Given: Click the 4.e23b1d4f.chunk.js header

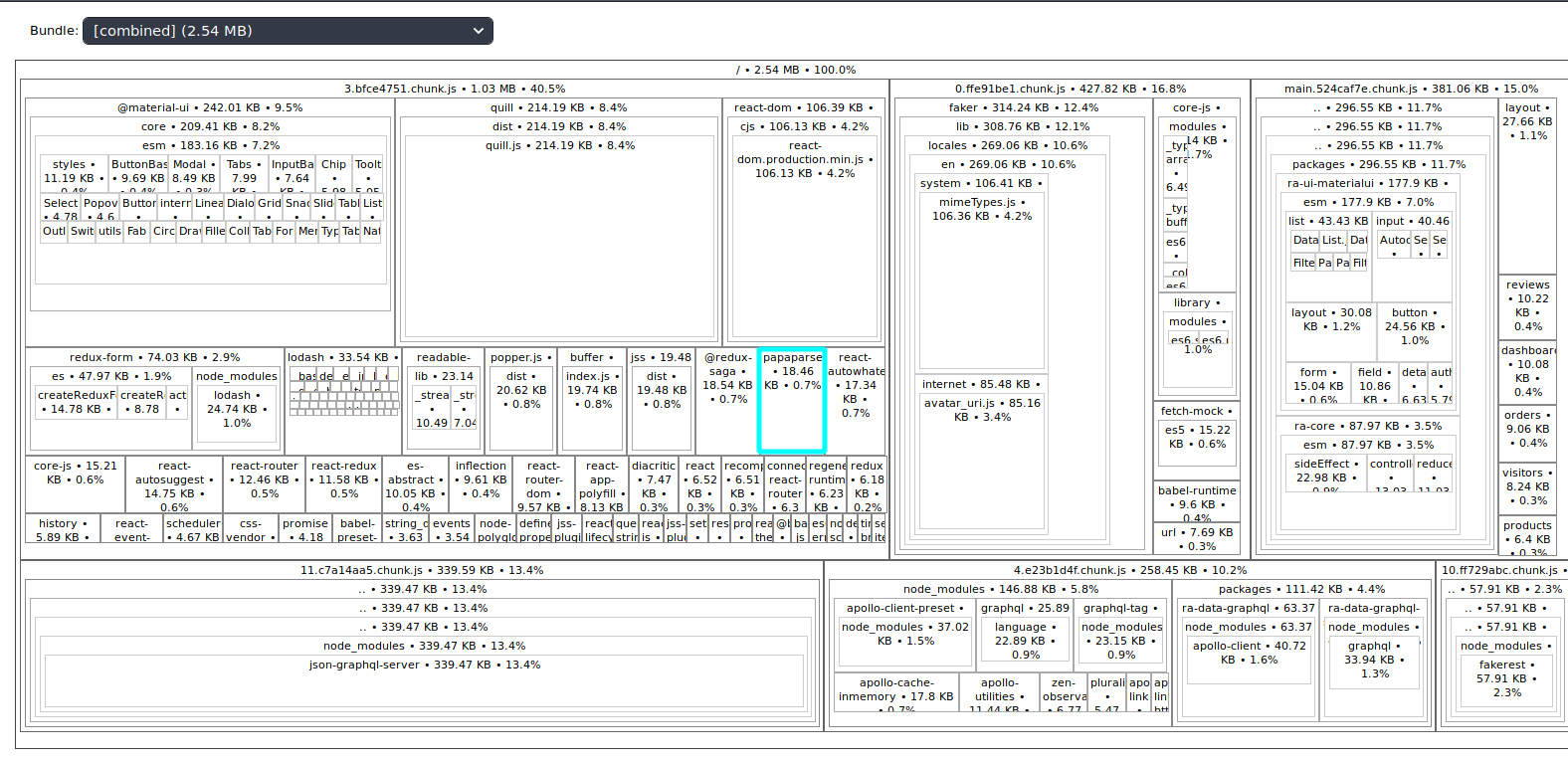Looking at the screenshot, I should 1129,570.
